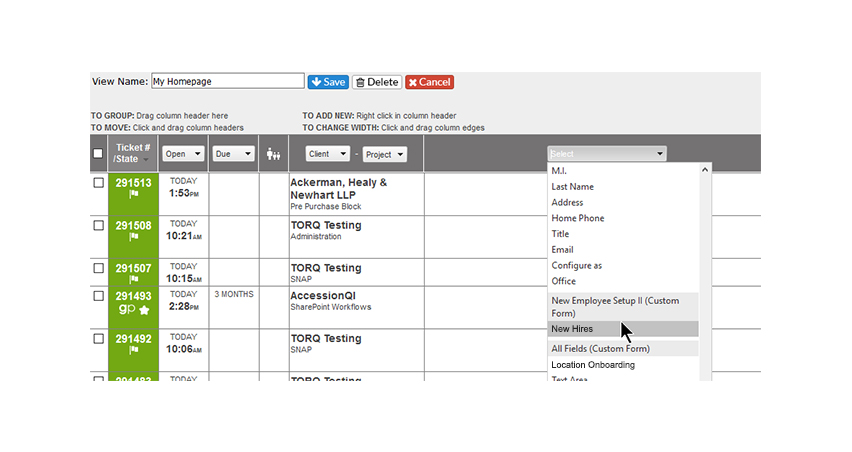This screenshot has height=452, width=852.
Task: Choose New Hires from the dropdown list
Action: (x=623, y=329)
